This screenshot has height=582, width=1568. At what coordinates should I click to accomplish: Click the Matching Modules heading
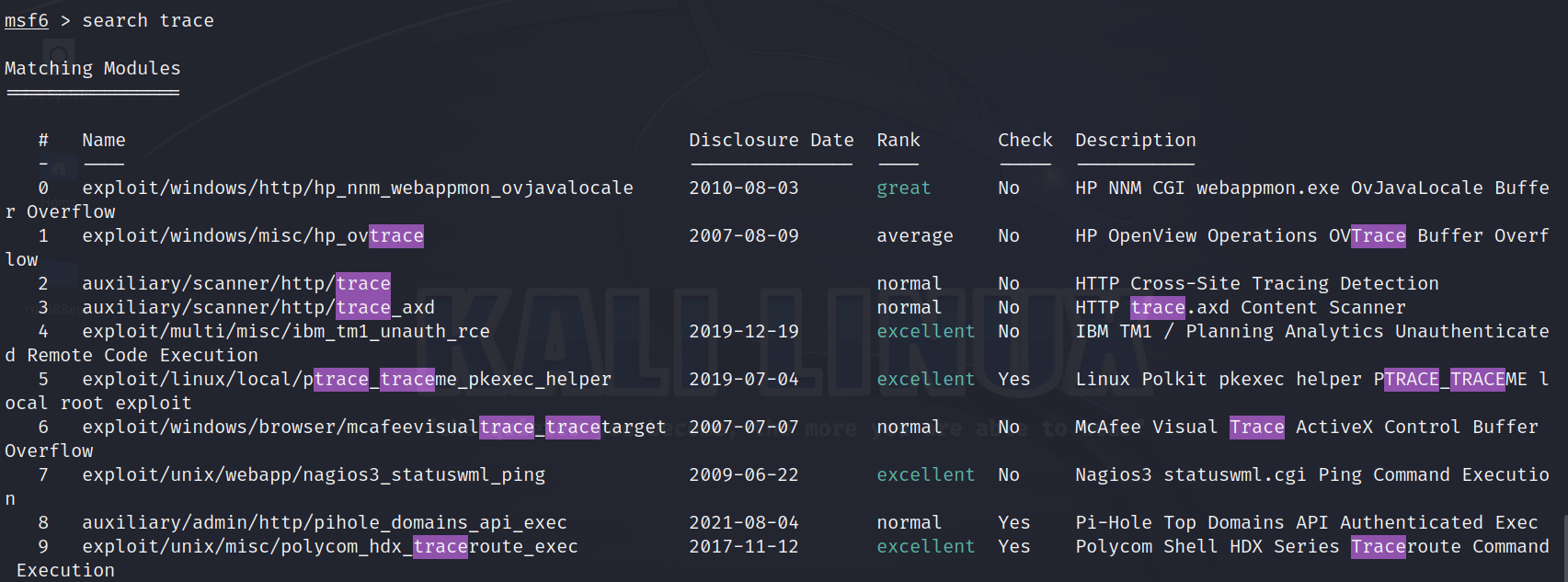(93, 68)
